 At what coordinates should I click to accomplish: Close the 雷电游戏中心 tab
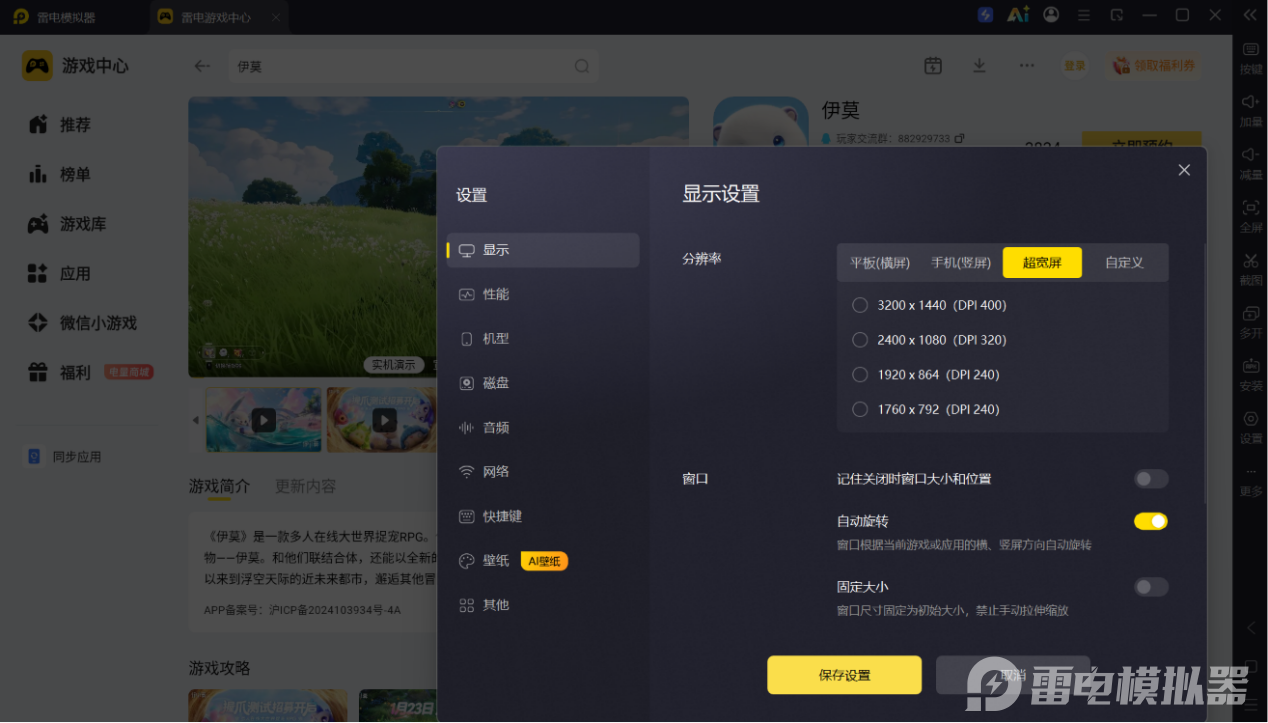275,17
